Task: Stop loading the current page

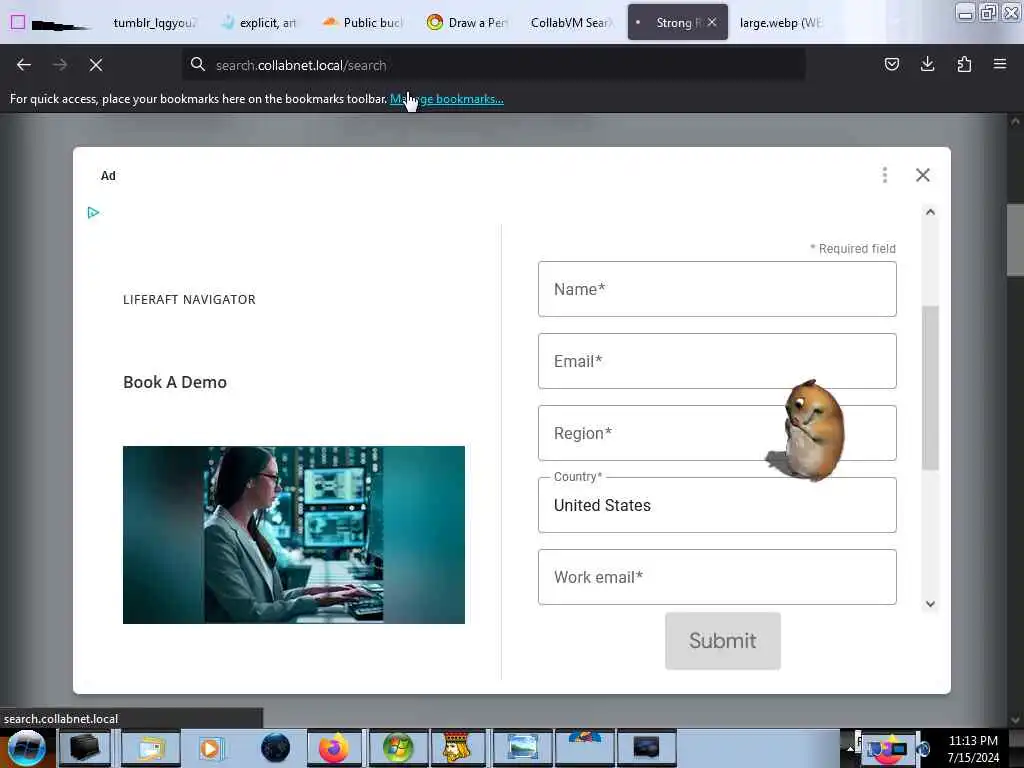Action: coord(96,65)
